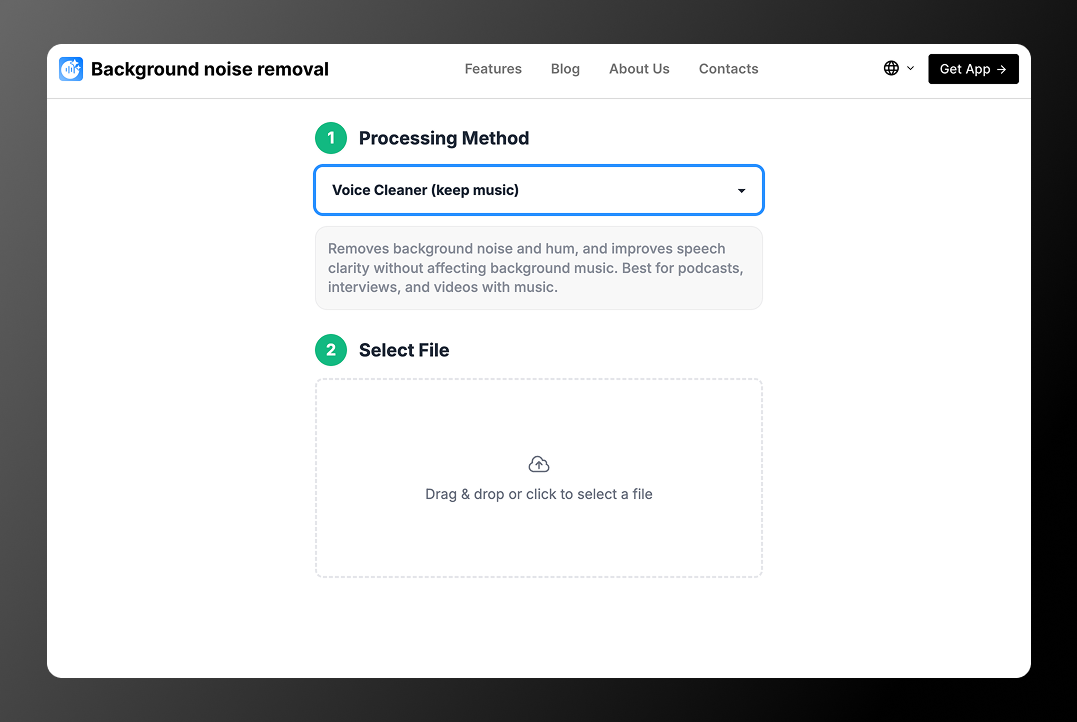Viewport: 1077px width, 722px height.
Task: Open the Blog page
Action: [x=565, y=69]
